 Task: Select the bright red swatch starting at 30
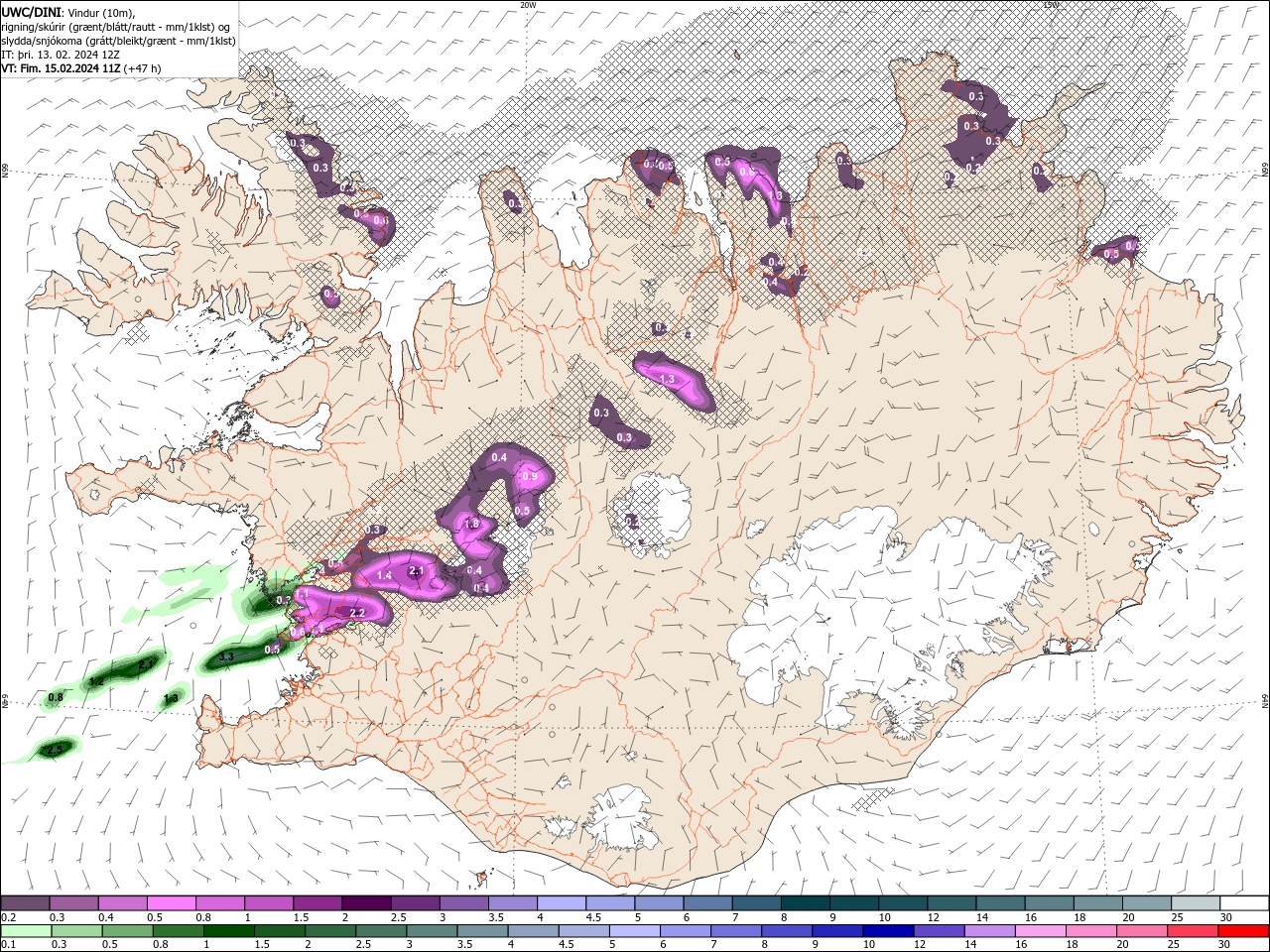1245,931
